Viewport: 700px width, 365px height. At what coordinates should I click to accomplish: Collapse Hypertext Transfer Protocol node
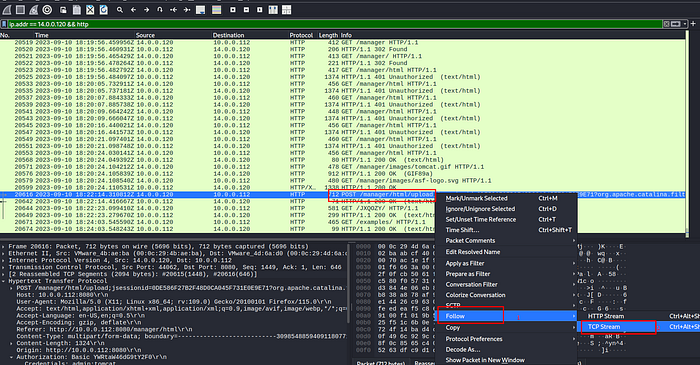click(x=4, y=281)
